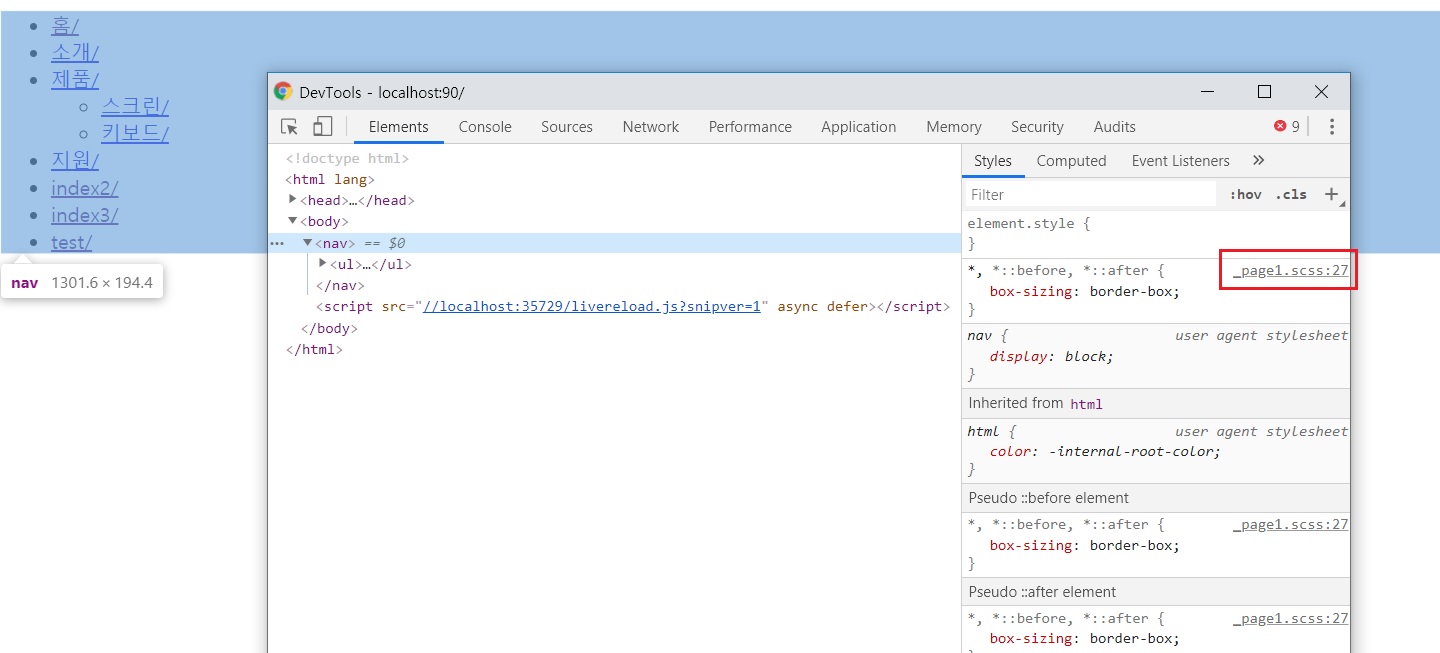Open DevTools three-dot customize menu

[x=1331, y=127]
